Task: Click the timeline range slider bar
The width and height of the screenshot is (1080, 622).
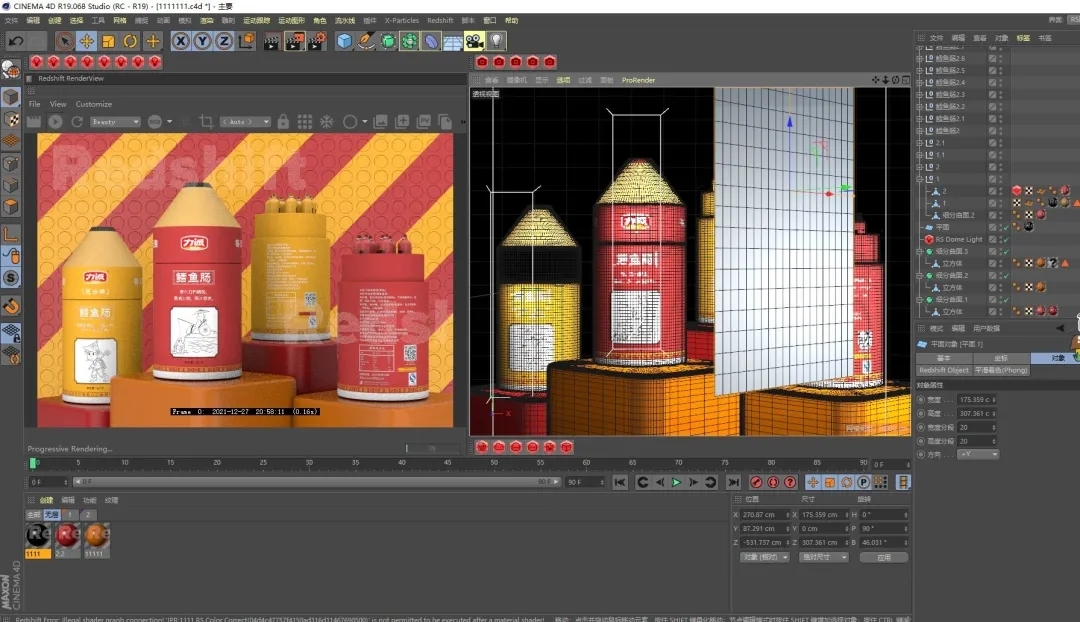Action: (317, 481)
